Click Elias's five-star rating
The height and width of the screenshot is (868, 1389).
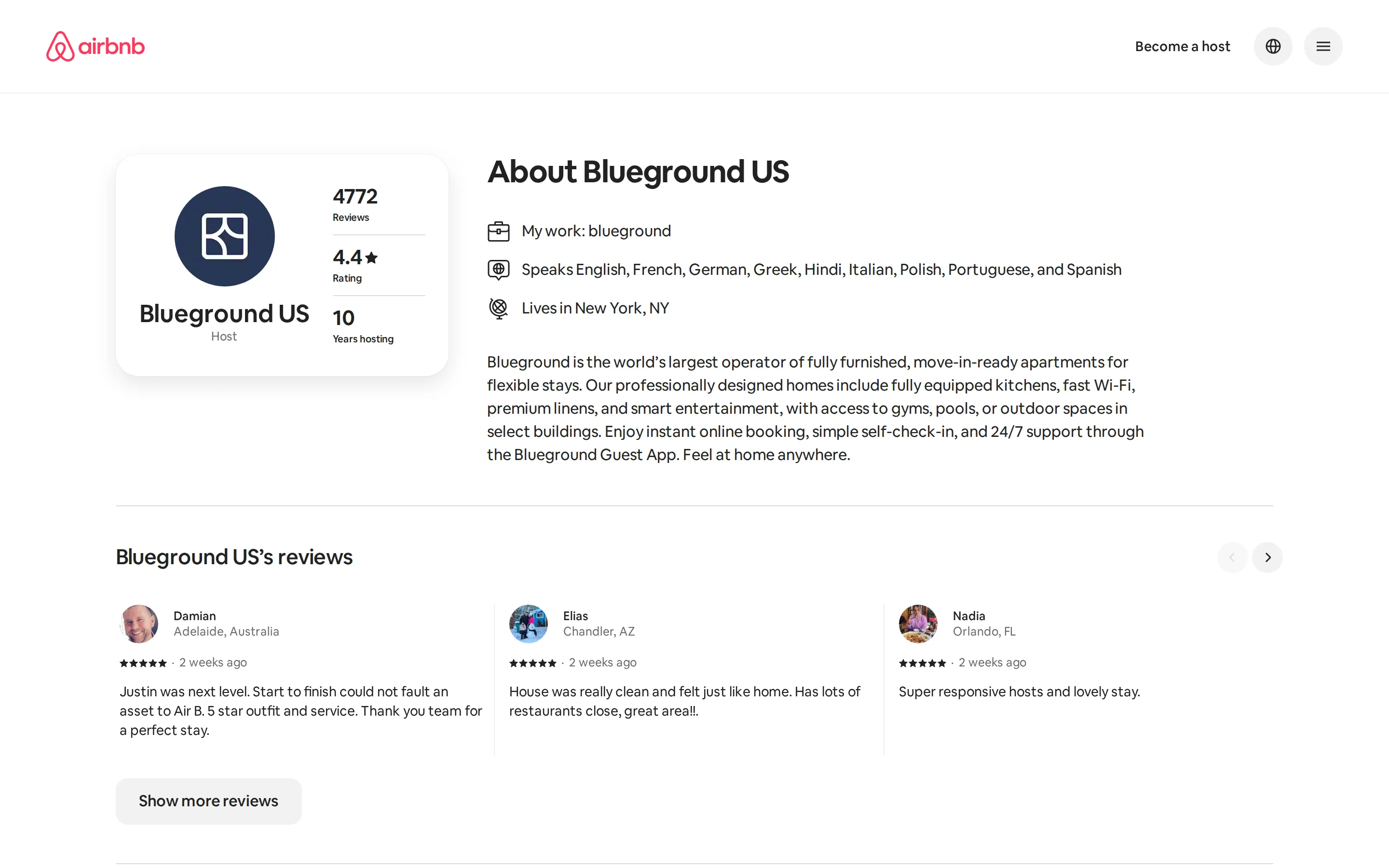[x=532, y=663]
